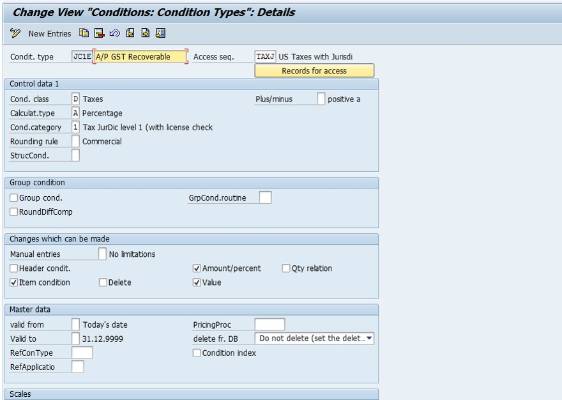This screenshot has width=562, height=400.
Task: Click the Scales section header
Action: (x=191, y=394)
